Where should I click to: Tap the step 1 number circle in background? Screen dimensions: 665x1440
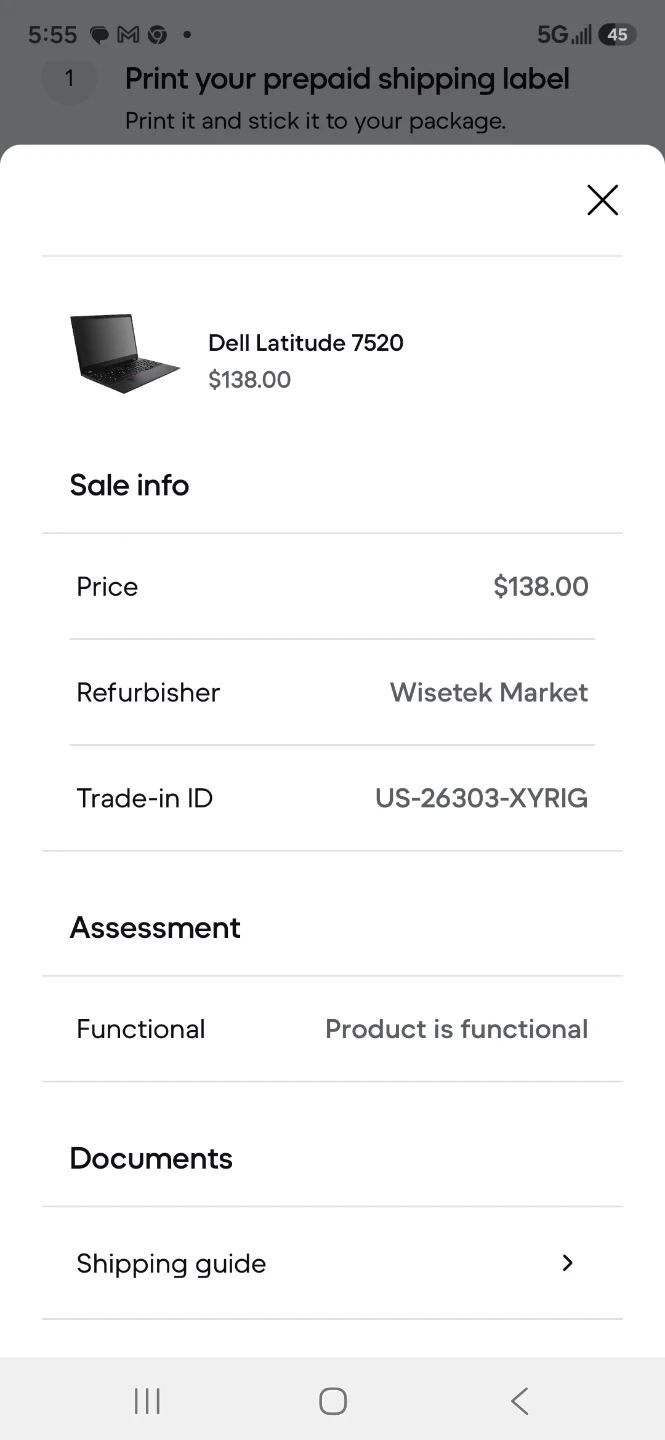[69, 78]
